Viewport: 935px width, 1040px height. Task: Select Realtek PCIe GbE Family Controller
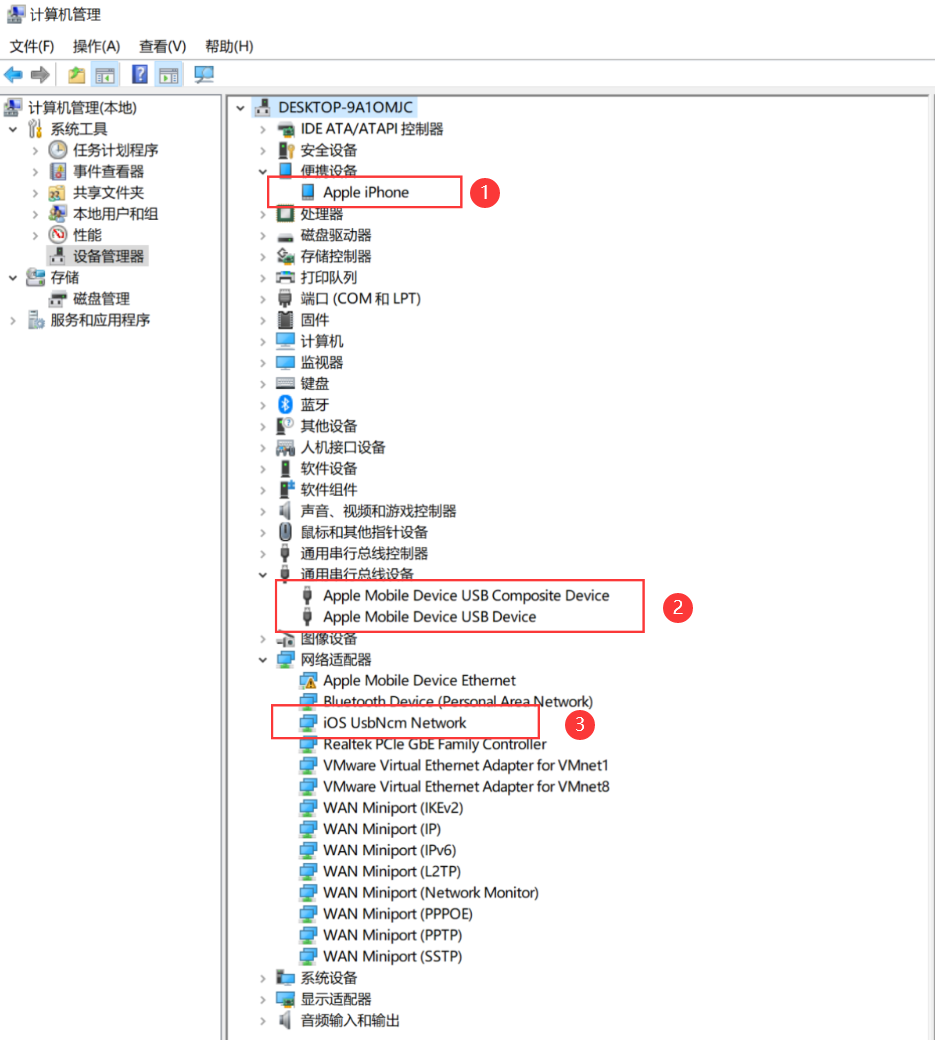pyautogui.click(x=434, y=744)
